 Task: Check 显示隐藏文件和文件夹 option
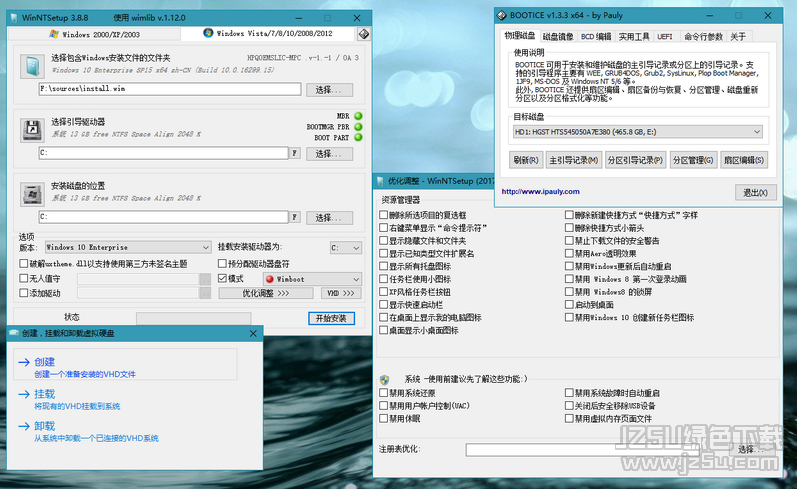click(384, 240)
